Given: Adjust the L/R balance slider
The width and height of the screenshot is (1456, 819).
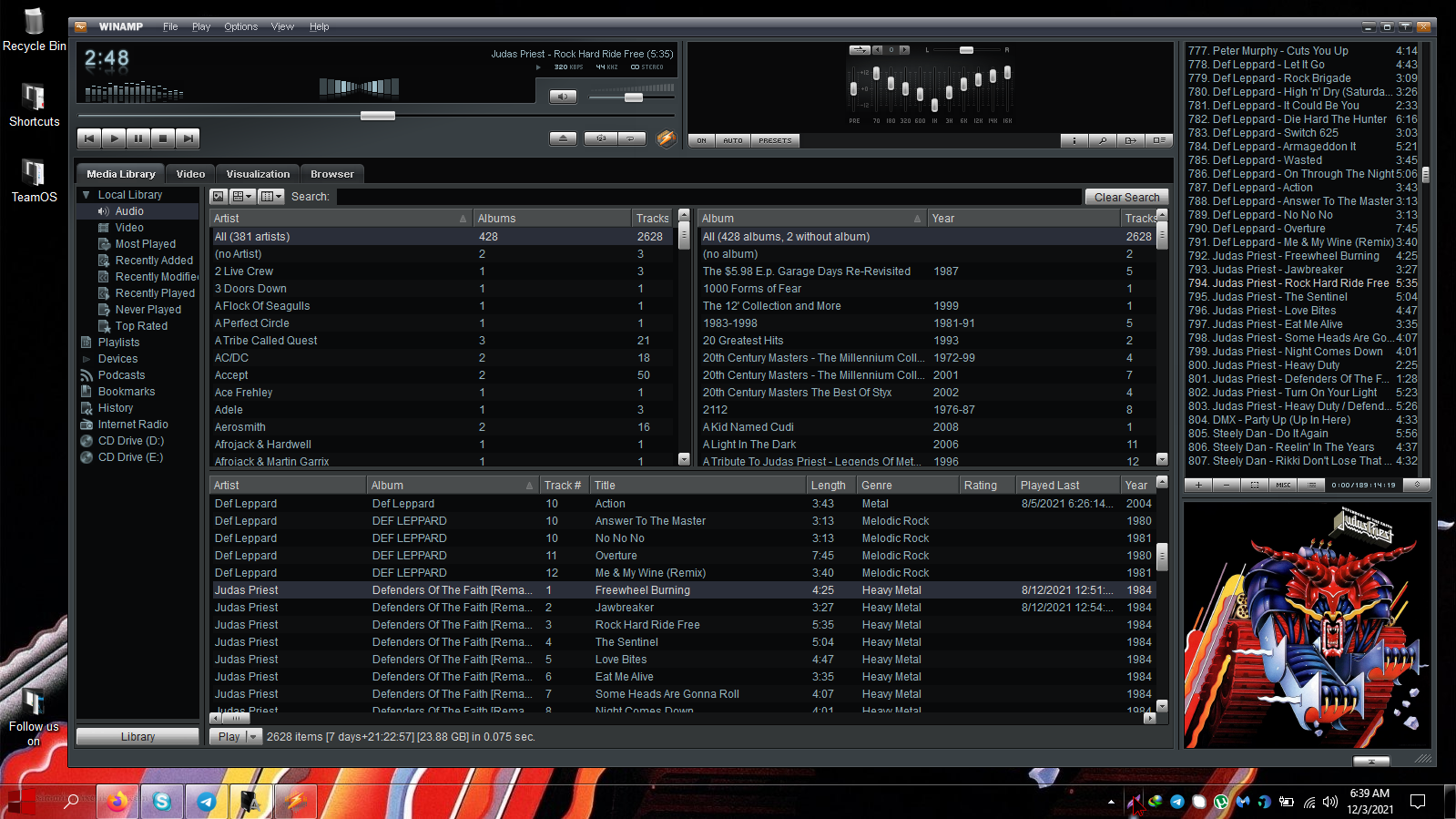Looking at the screenshot, I should tap(966, 50).
